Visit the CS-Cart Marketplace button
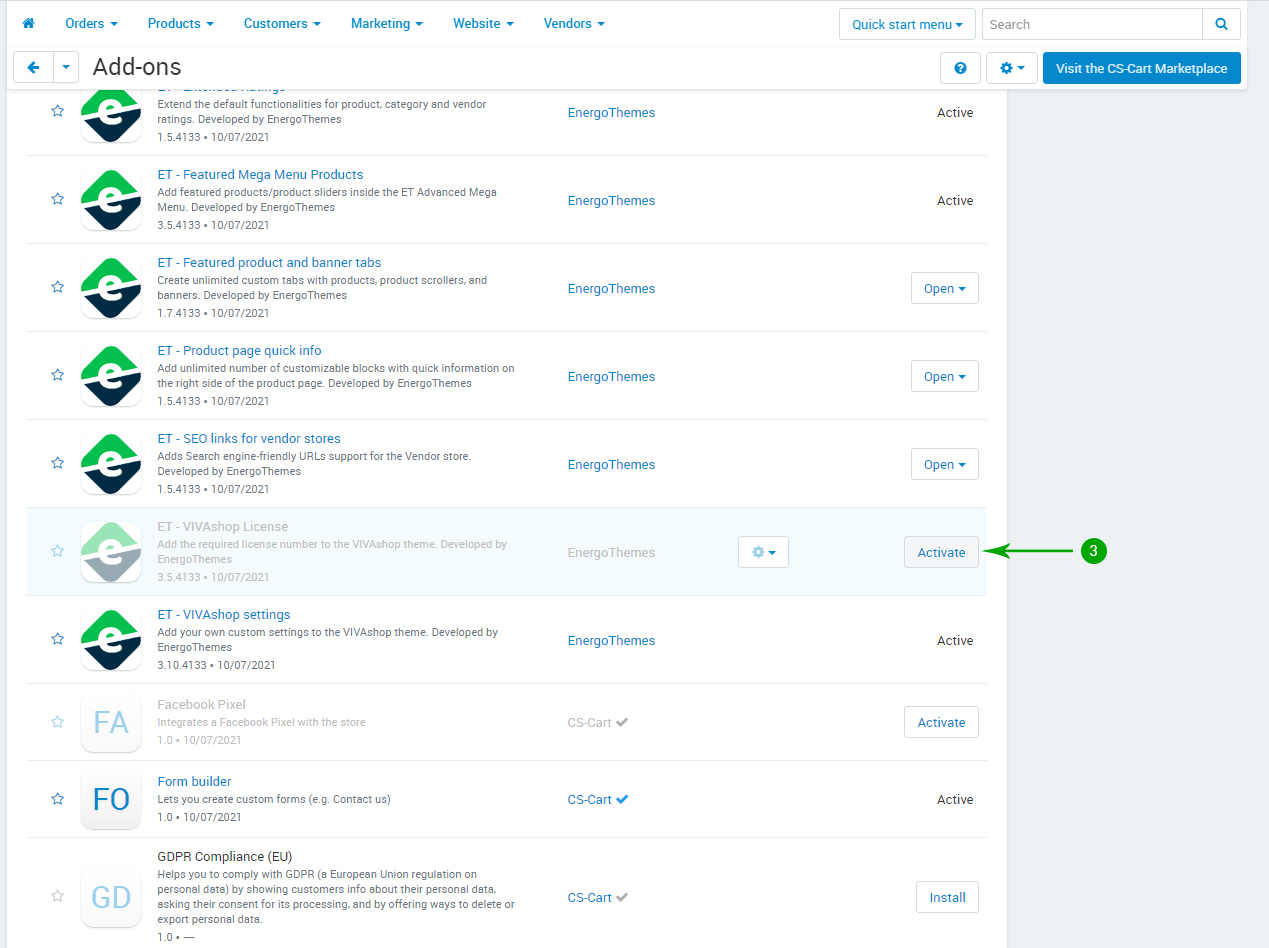Viewport: 1269px width, 948px height. (1141, 68)
